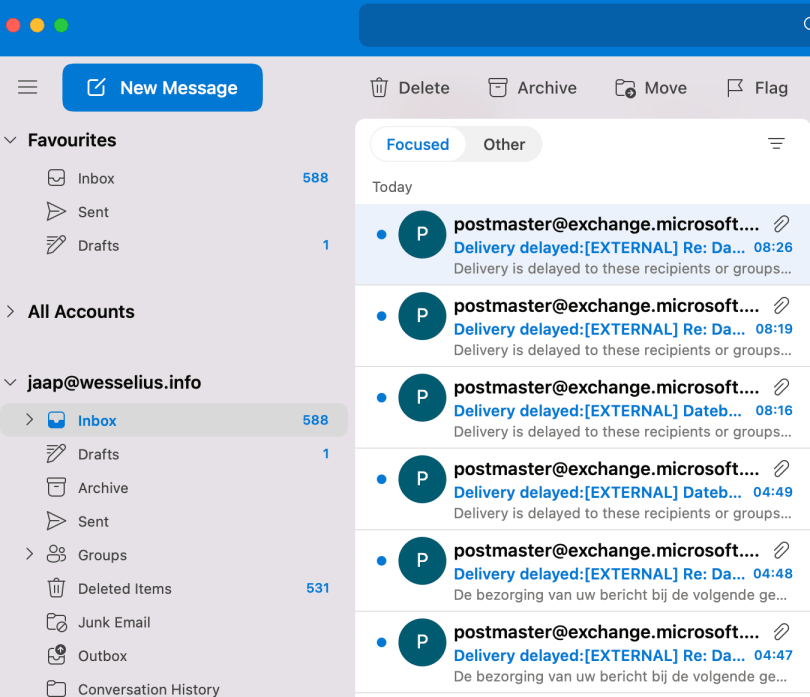Archive the selected message

coord(532,88)
